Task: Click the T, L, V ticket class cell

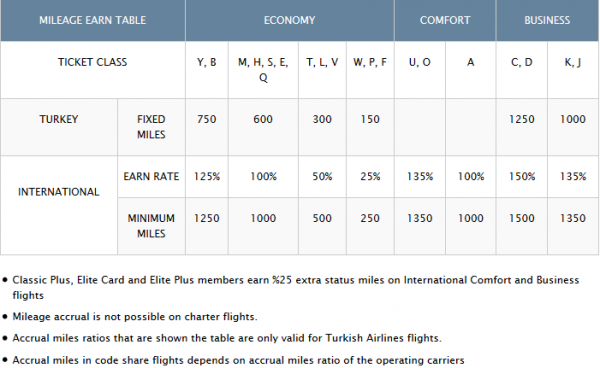Action: click(322, 70)
